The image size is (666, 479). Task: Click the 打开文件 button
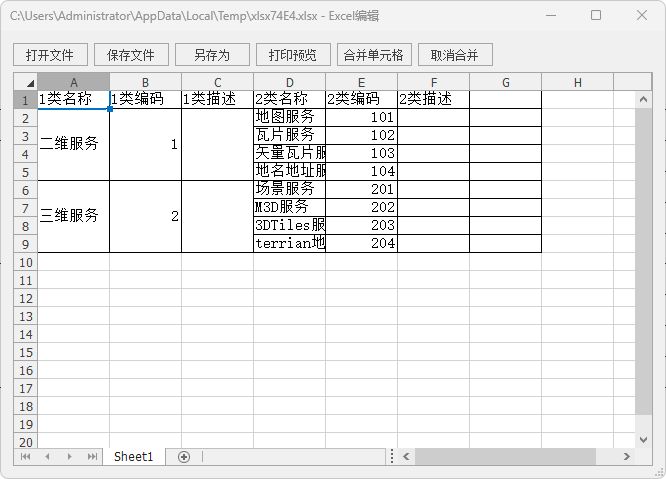coord(50,55)
